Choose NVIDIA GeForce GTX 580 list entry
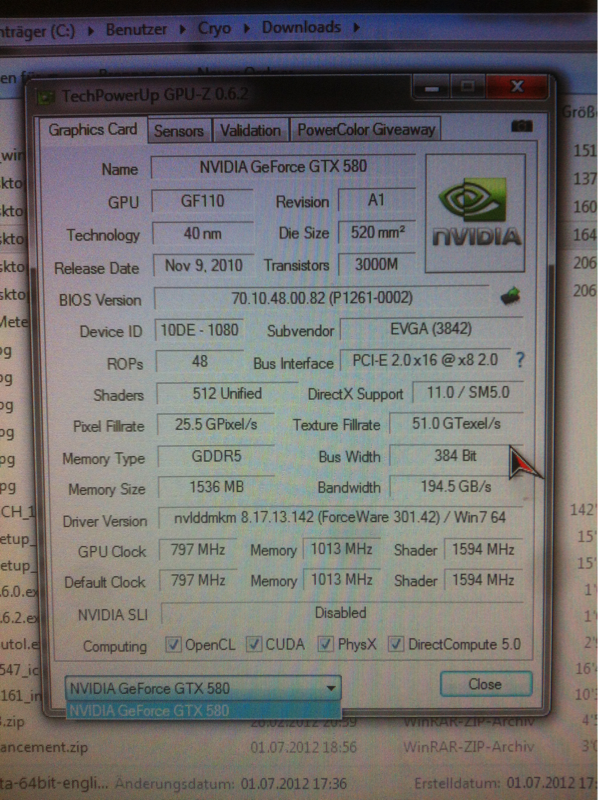This screenshot has height=800, width=598. click(203, 710)
